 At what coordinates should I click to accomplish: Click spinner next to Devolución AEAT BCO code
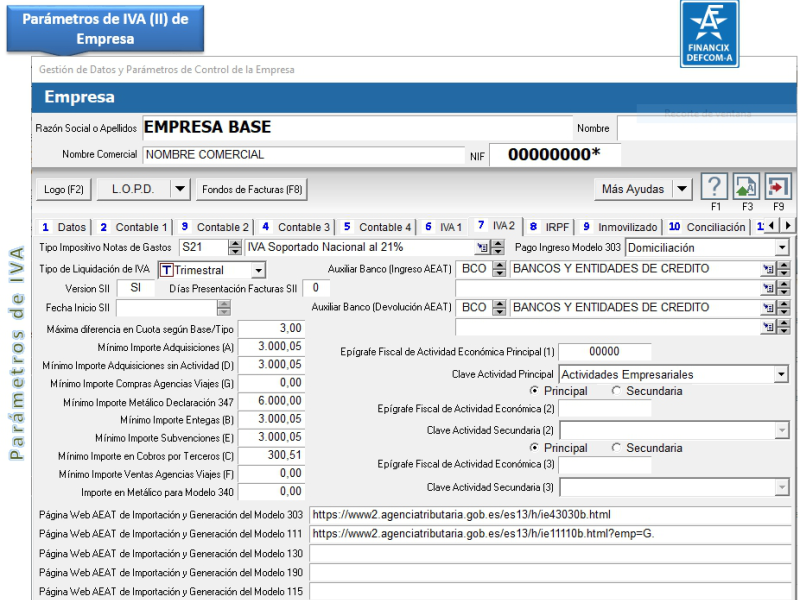pos(499,308)
